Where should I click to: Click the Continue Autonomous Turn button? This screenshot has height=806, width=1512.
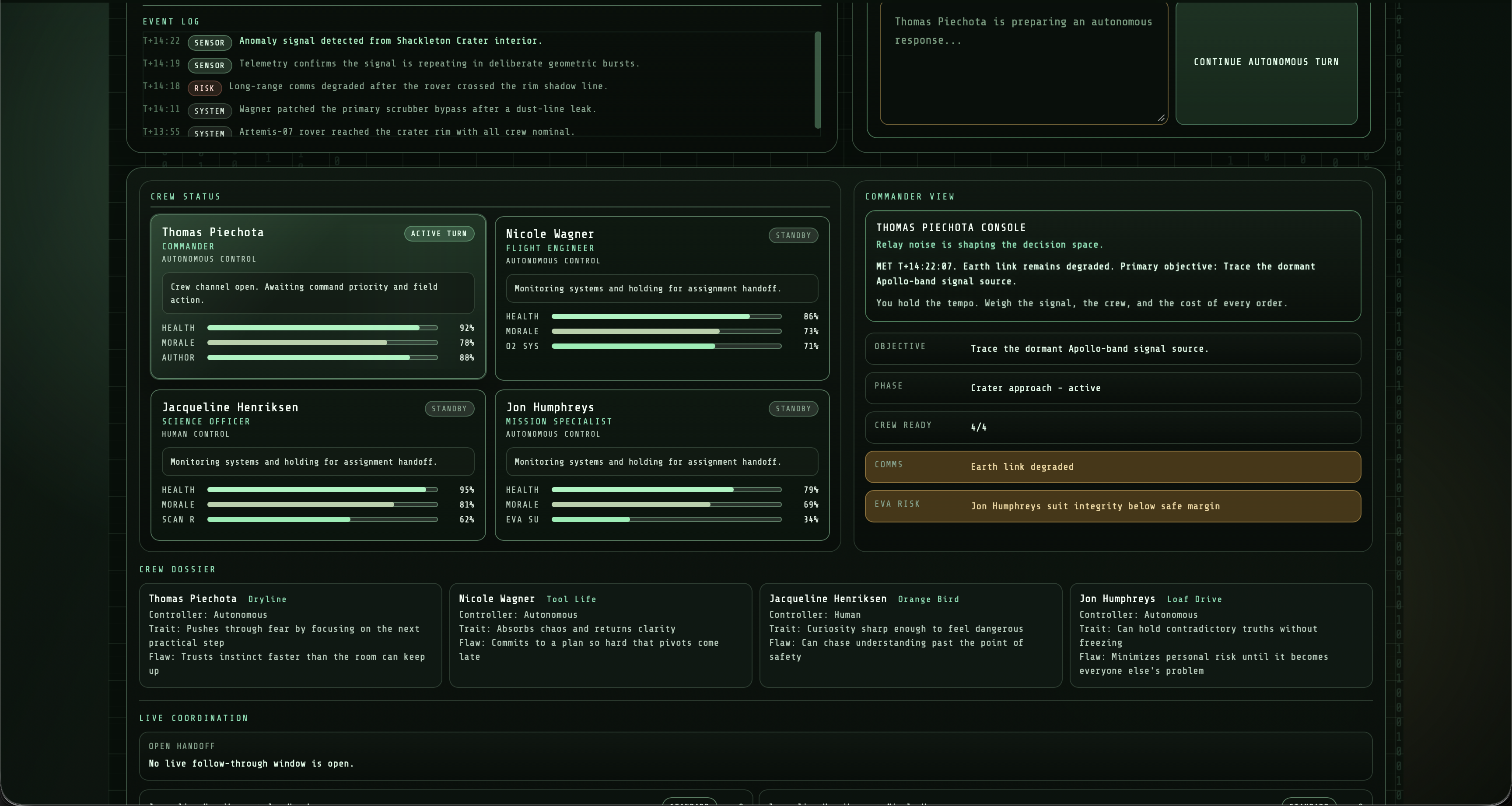point(1266,62)
